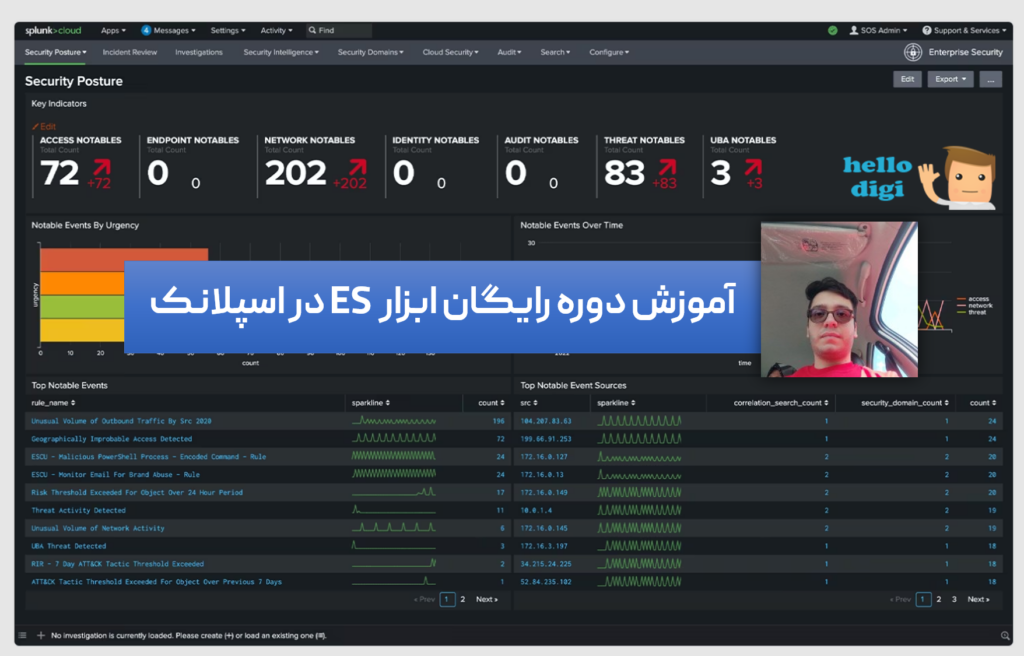Open the Search menu
The width and height of the screenshot is (1024, 656).
click(x=555, y=52)
